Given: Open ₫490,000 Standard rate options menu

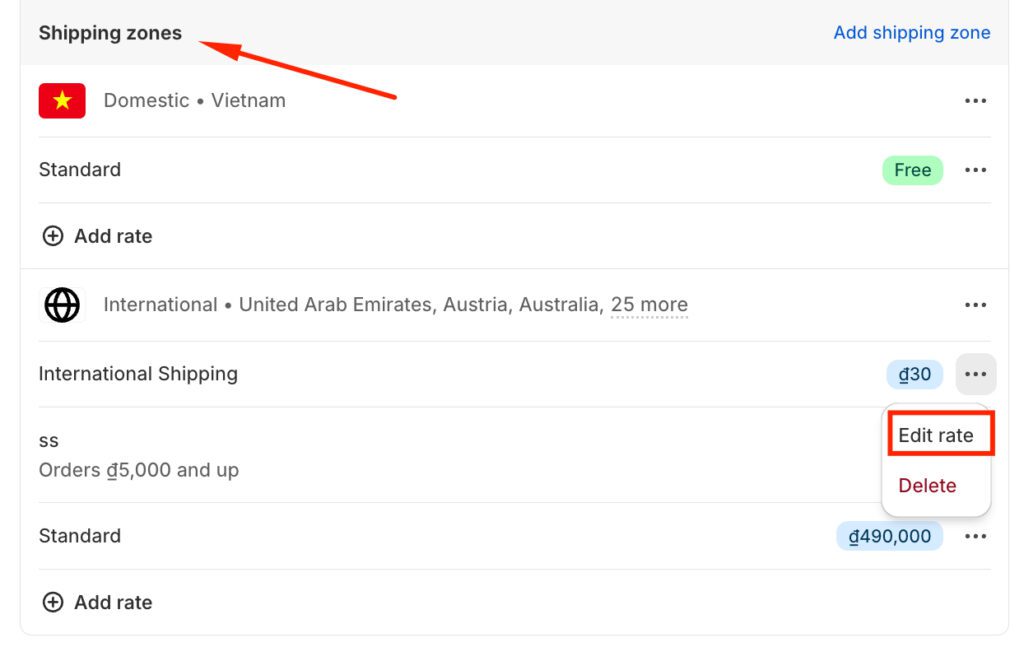Looking at the screenshot, I should 975,537.
